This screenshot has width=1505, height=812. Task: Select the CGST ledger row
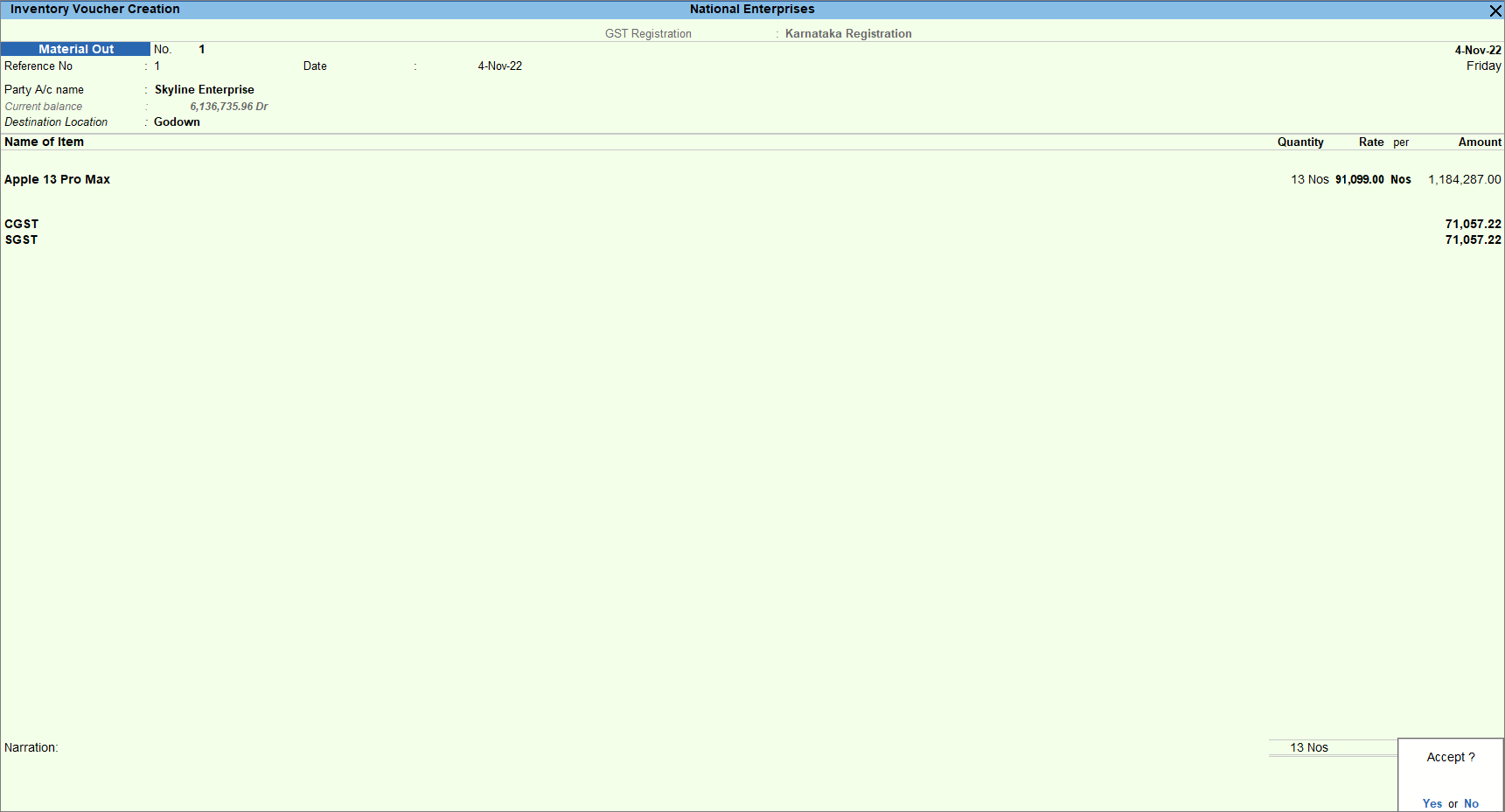pos(752,224)
